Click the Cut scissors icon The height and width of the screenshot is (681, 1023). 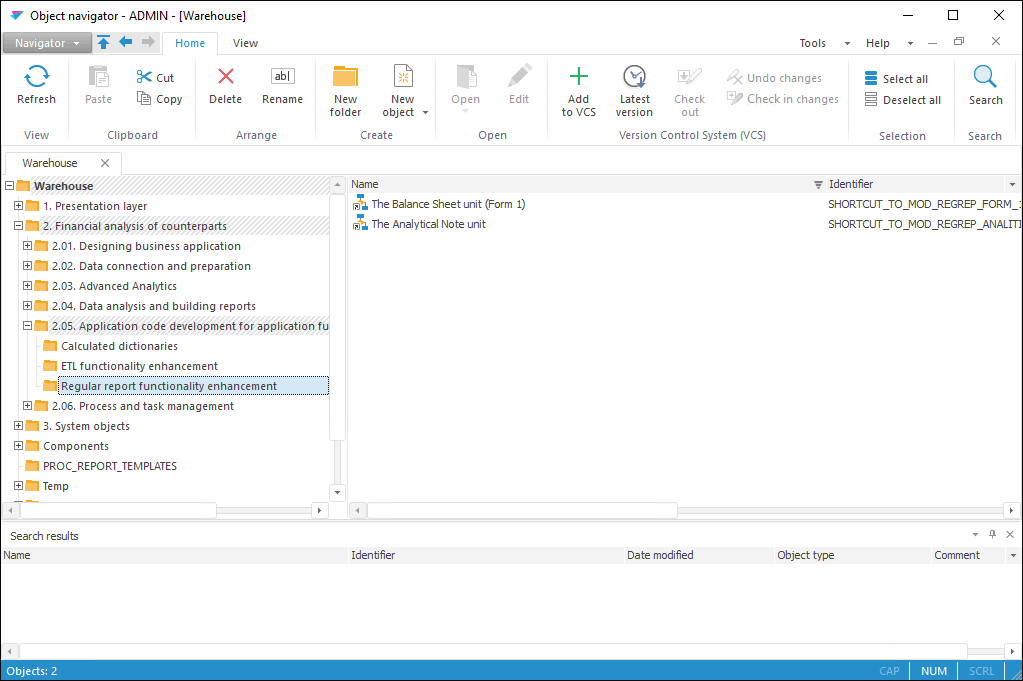tap(145, 78)
